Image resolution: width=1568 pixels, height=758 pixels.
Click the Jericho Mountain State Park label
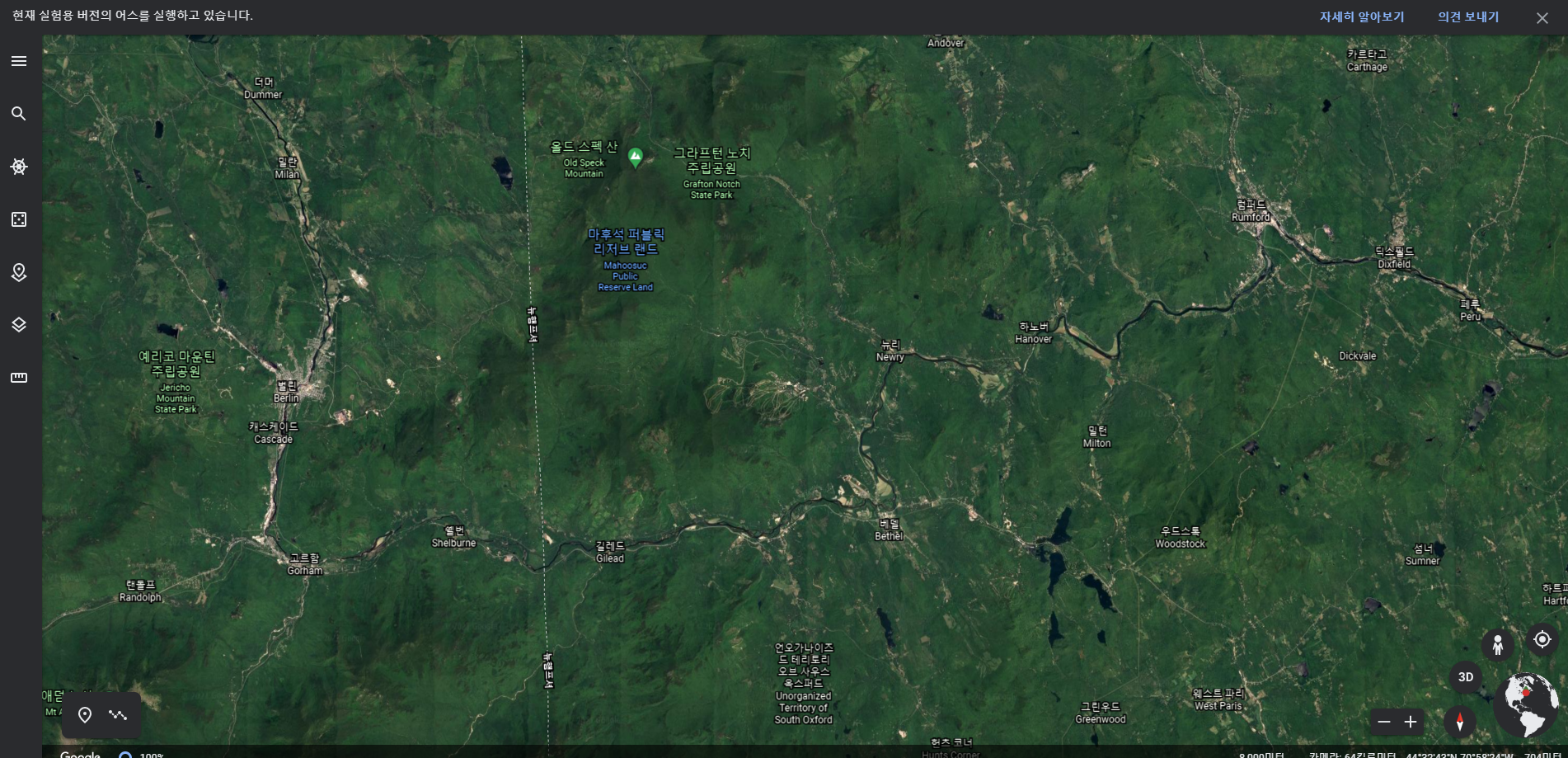[176, 380]
